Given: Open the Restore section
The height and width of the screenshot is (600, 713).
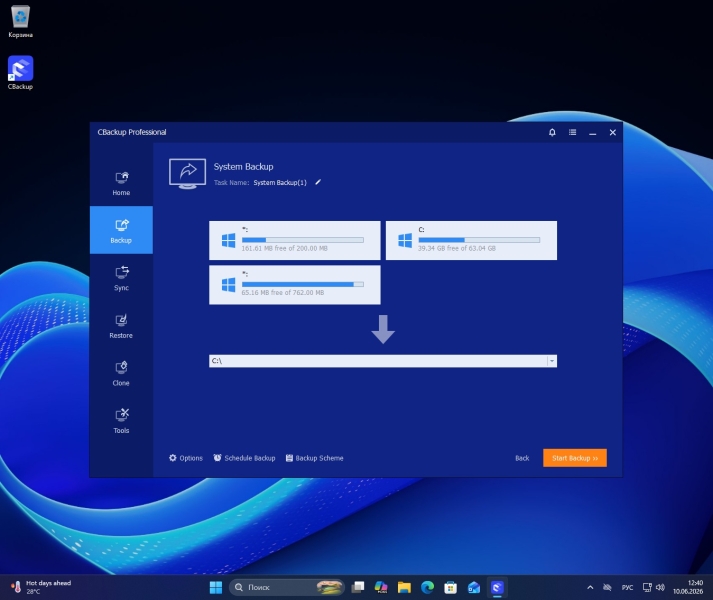Looking at the screenshot, I should (121, 326).
